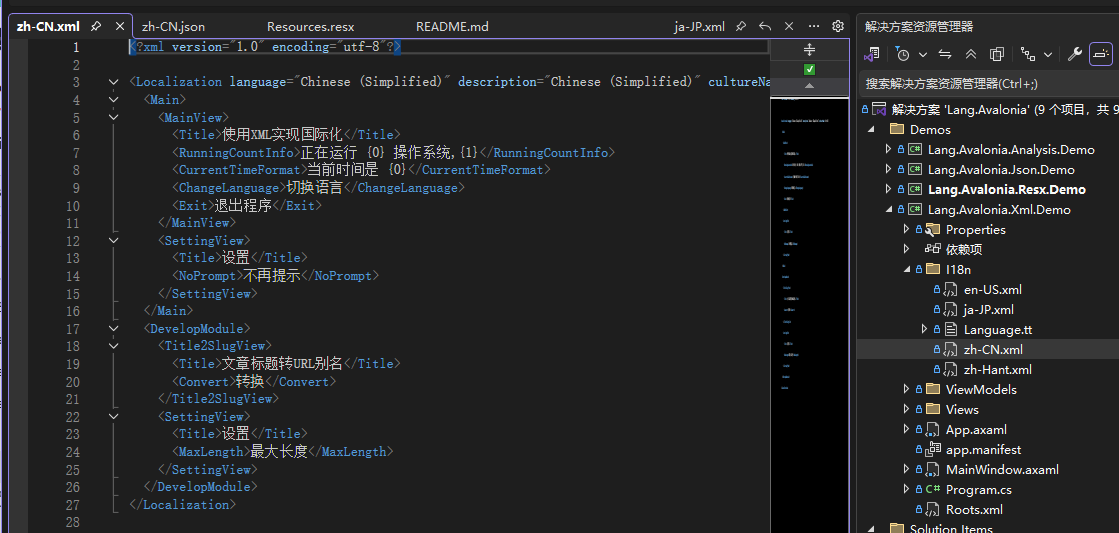Image resolution: width=1119 pixels, height=533 pixels.
Task: Open the tab window settings gear
Action: click(x=838, y=26)
